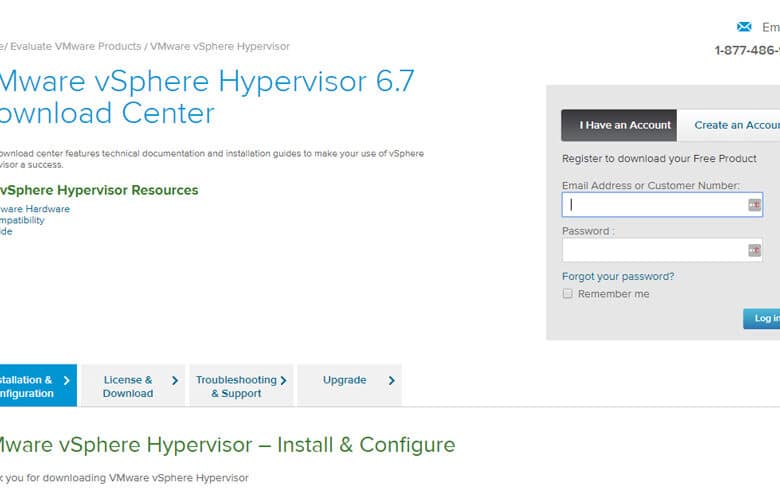Click chevron next to Upgrade

[x=391, y=381]
